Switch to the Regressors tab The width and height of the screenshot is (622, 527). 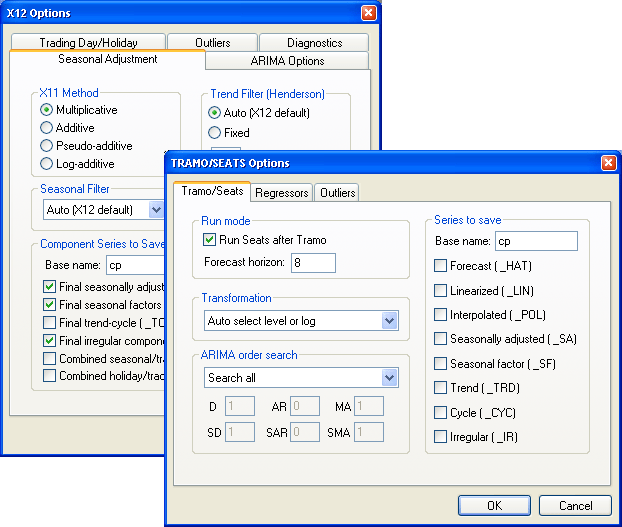click(281, 193)
